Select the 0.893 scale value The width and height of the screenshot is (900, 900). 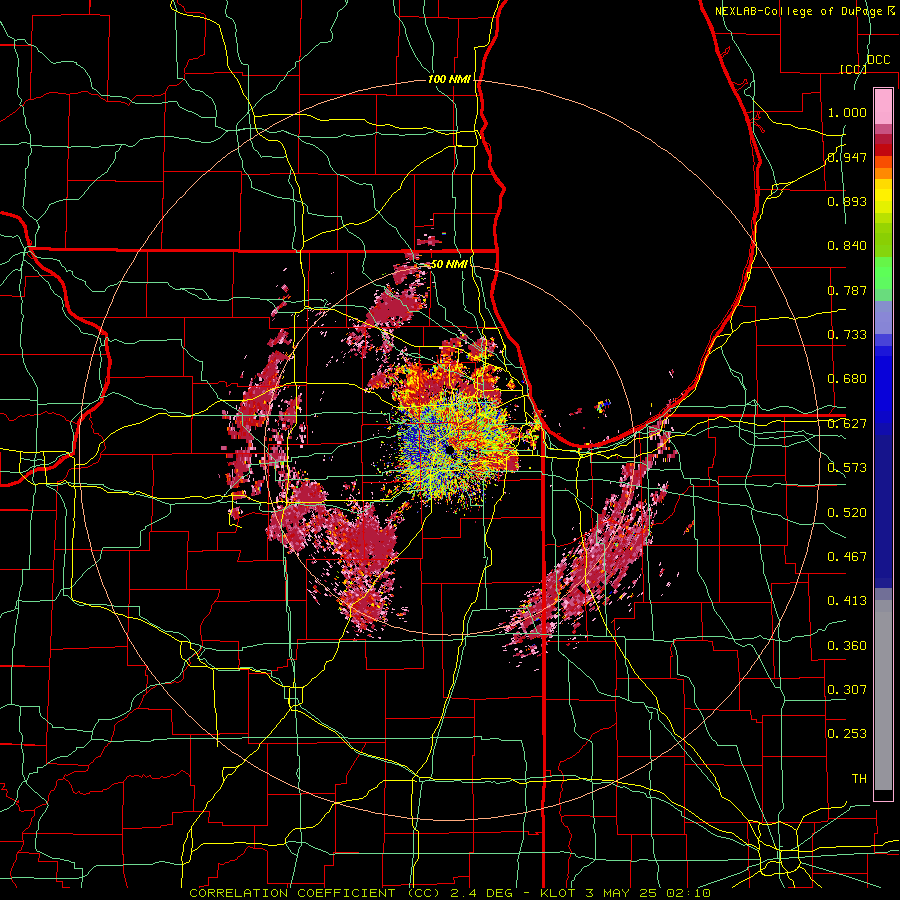(x=847, y=201)
